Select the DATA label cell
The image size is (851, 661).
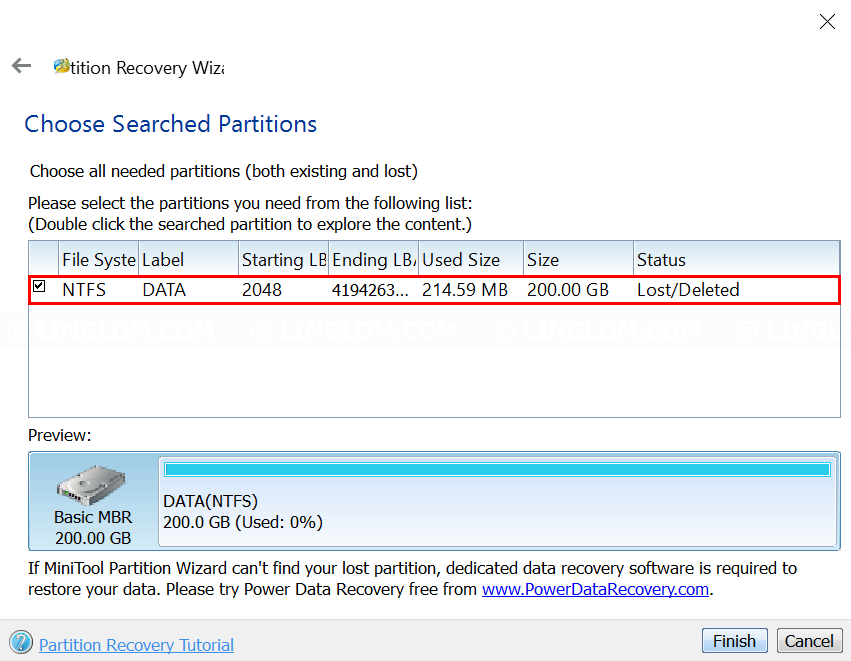164,290
